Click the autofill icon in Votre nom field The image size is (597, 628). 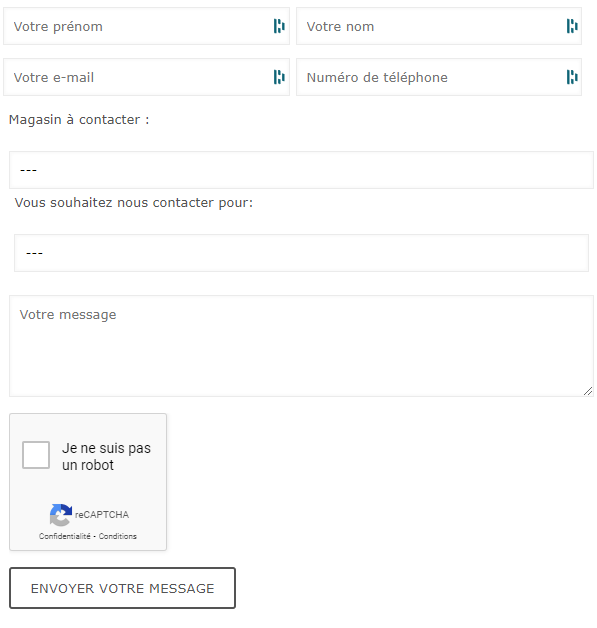(572, 26)
